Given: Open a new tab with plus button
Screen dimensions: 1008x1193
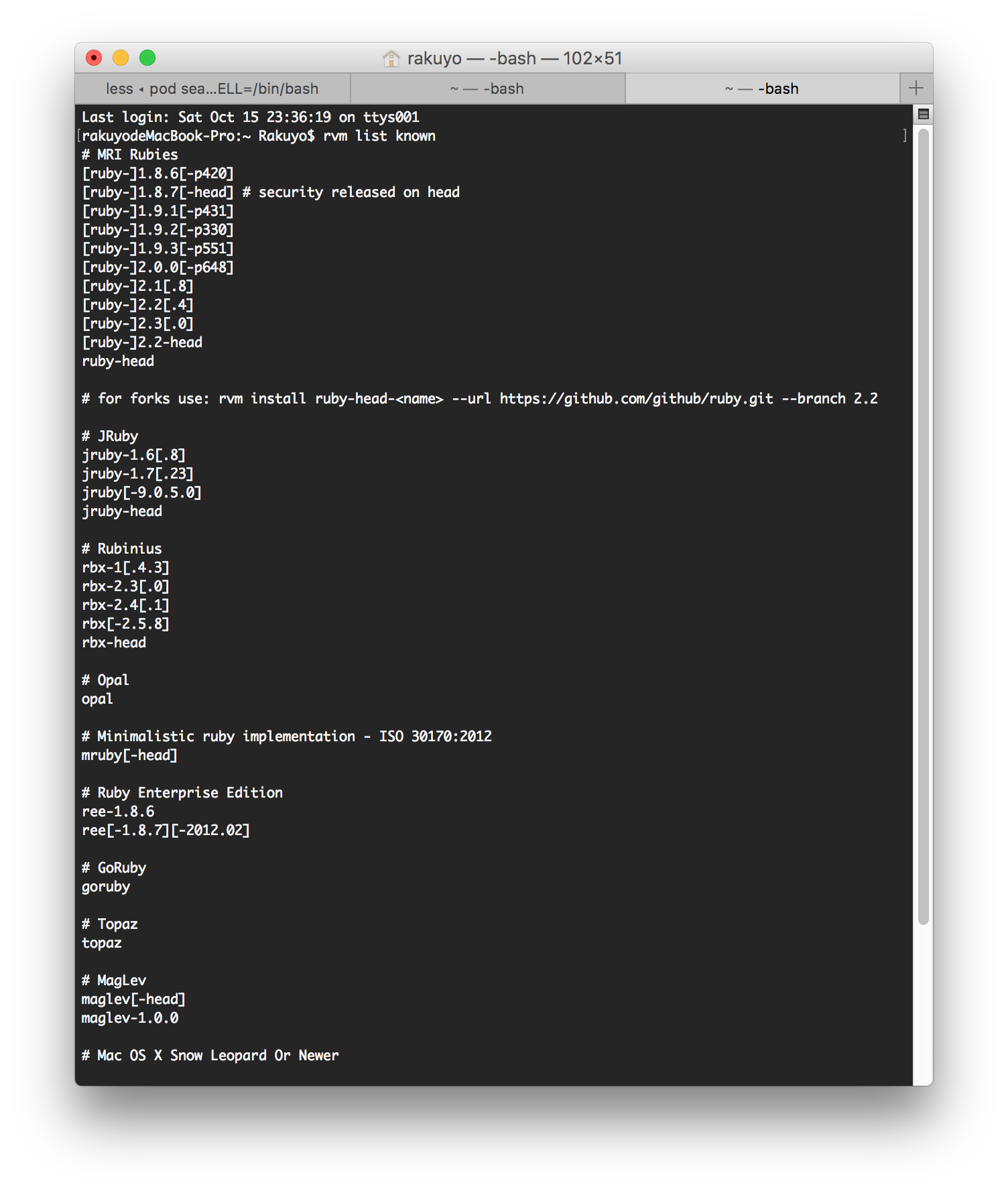Looking at the screenshot, I should [x=916, y=88].
